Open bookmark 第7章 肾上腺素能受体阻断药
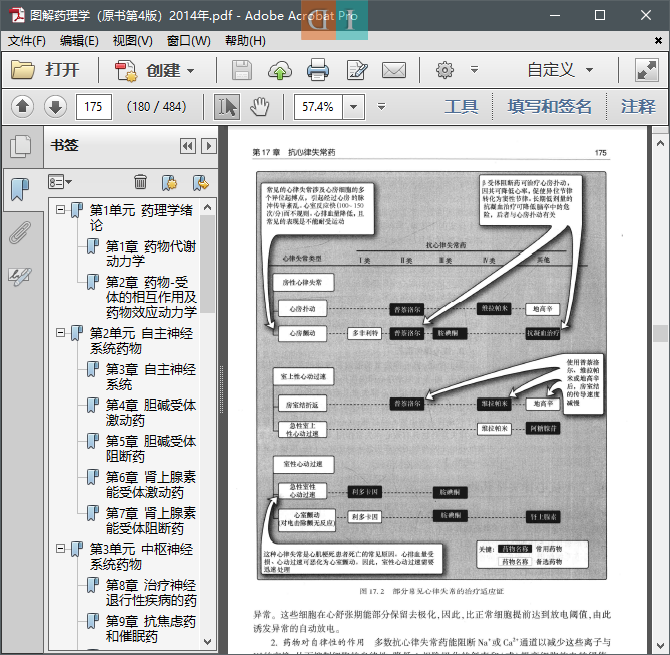The width and height of the screenshot is (670, 655). click(x=150, y=520)
